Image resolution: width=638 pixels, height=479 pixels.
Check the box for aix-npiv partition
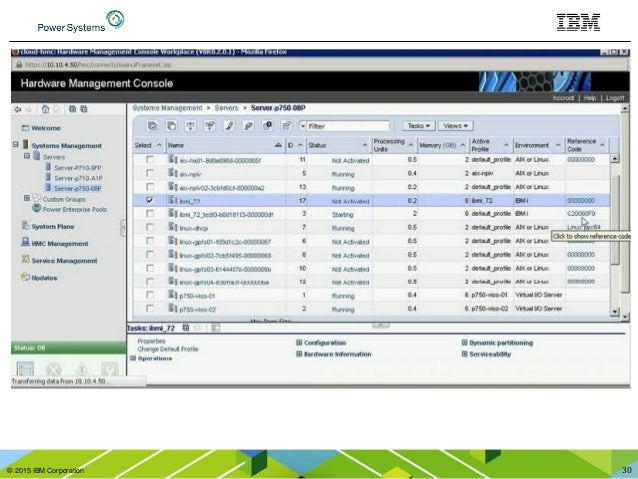click(x=150, y=173)
